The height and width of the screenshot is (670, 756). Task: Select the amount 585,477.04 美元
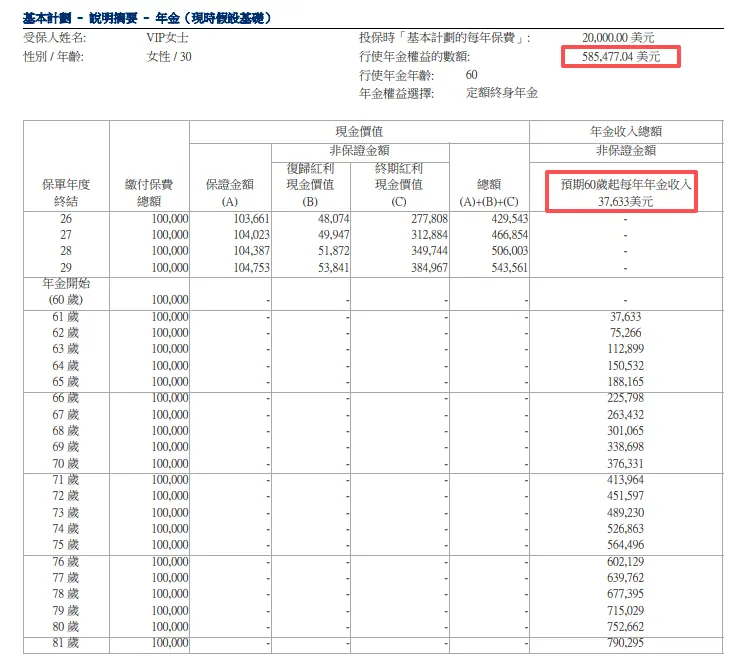pyautogui.click(x=621, y=57)
